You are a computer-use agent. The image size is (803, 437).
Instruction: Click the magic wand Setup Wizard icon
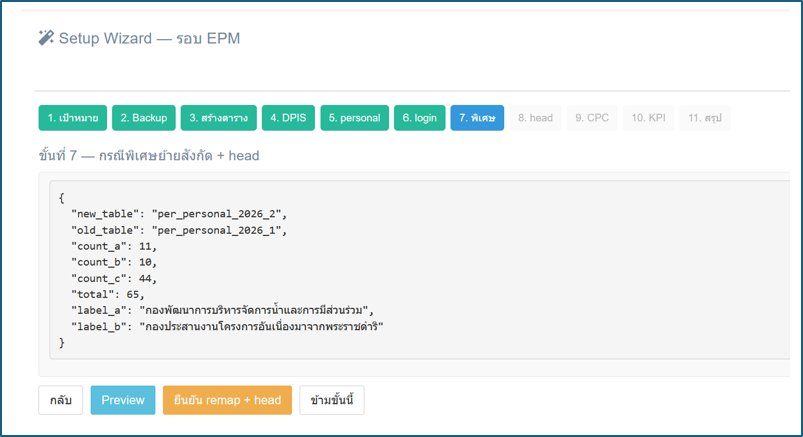46,38
